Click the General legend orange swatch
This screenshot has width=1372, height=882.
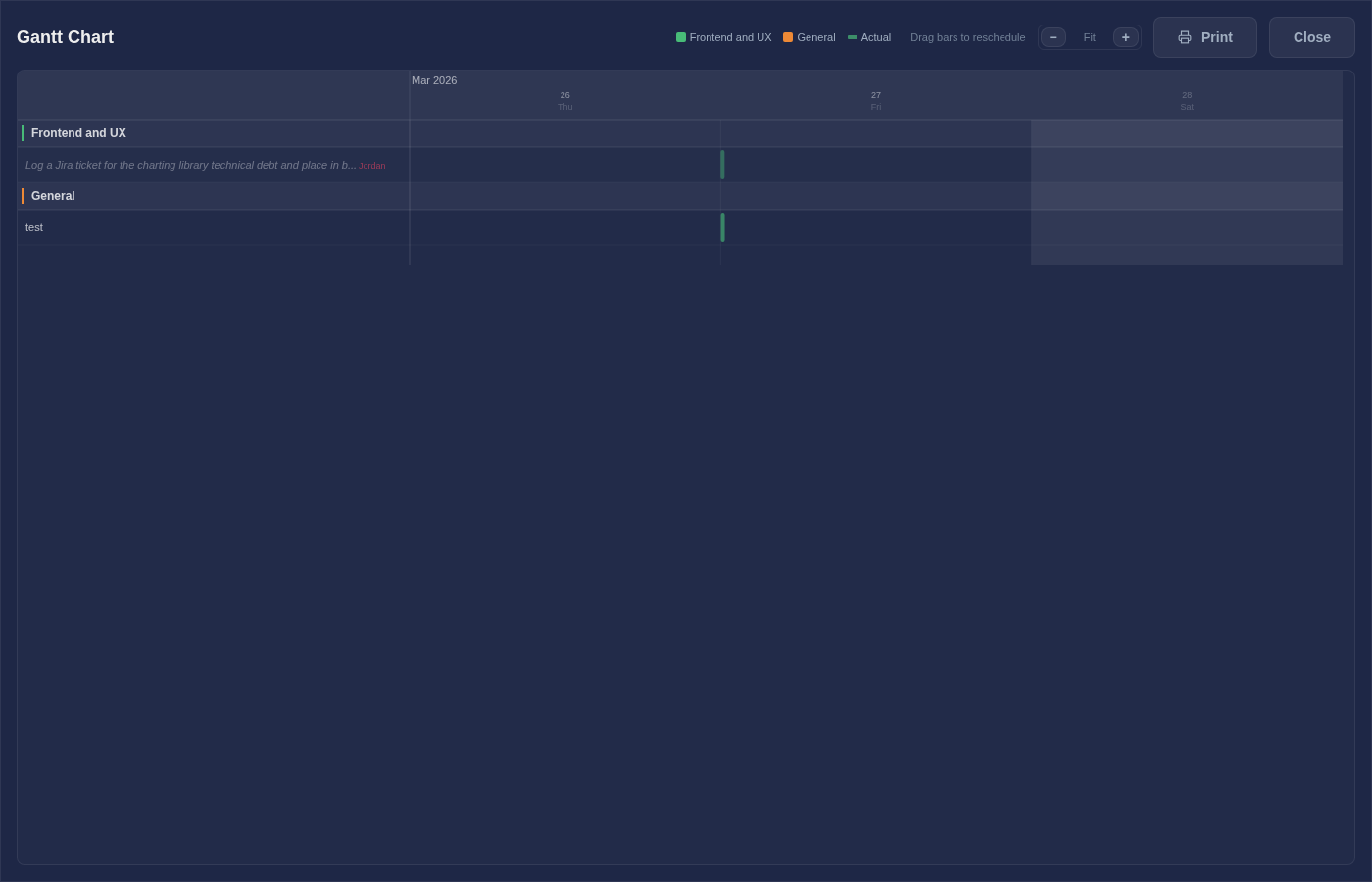point(788,37)
